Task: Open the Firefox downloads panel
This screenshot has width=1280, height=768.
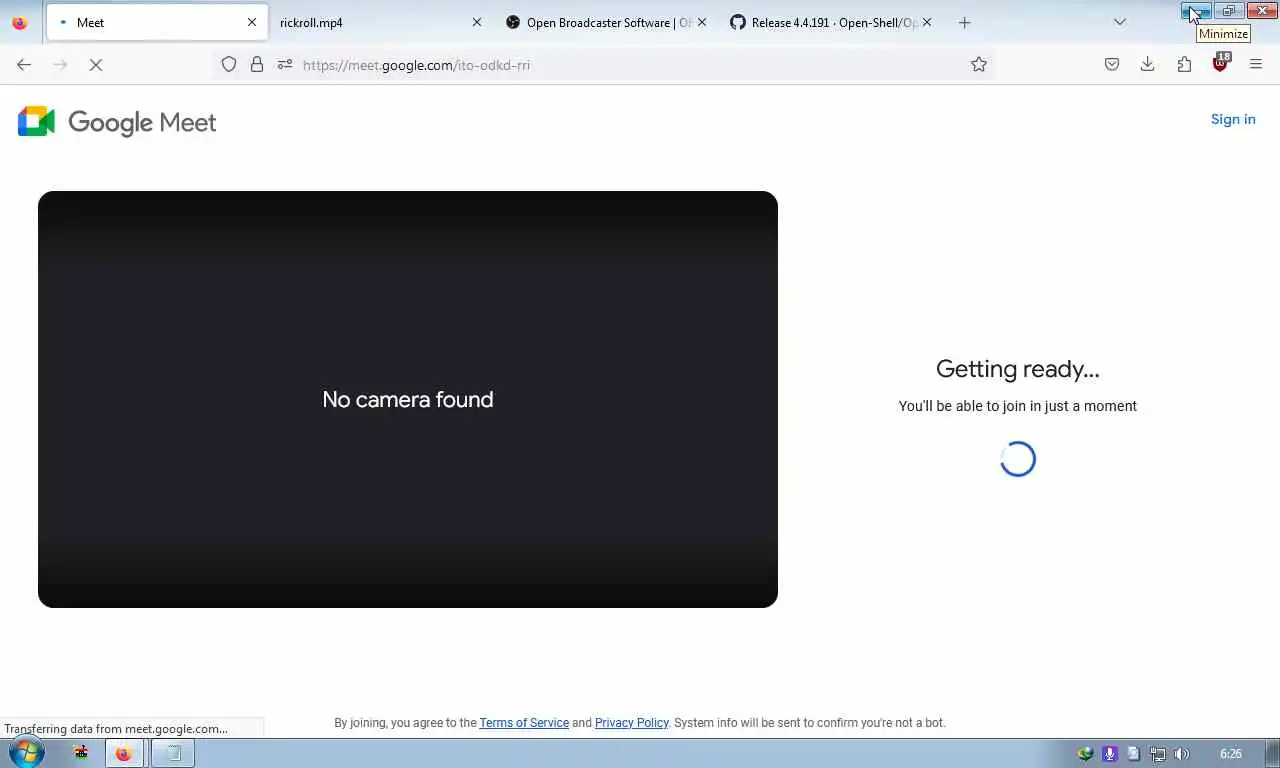Action: [1148, 65]
